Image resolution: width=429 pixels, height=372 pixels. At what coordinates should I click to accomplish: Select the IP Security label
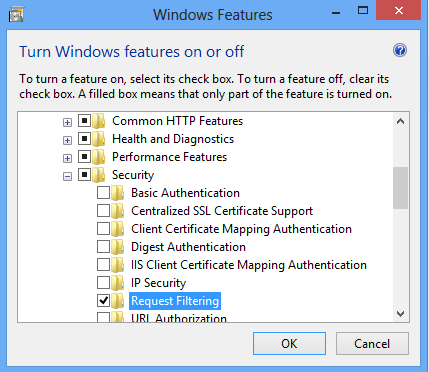pos(158,283)
